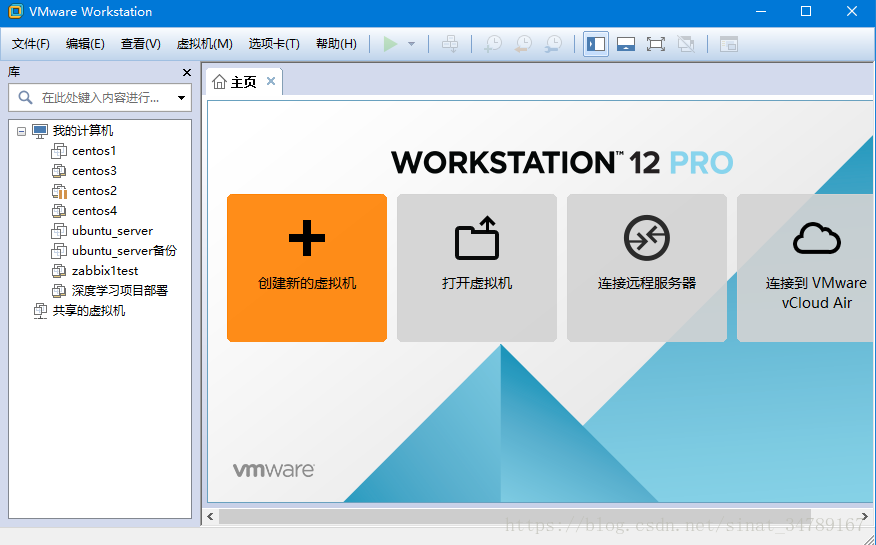The image size is (876, 545).
Task: Open the snapshot manager icon
Action: coord(553,44)
